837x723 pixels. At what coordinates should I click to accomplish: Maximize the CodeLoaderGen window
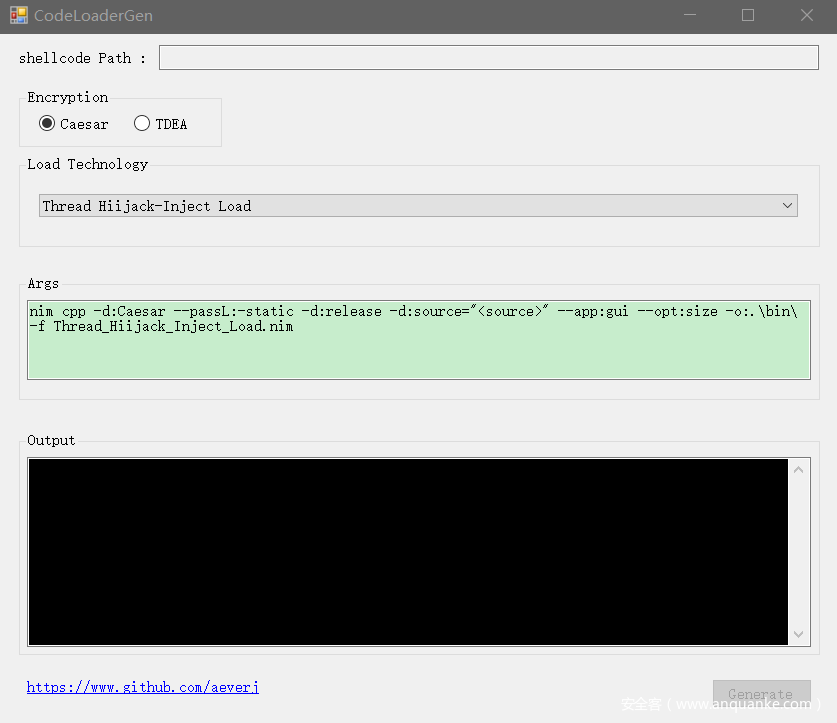click(748, 16)
